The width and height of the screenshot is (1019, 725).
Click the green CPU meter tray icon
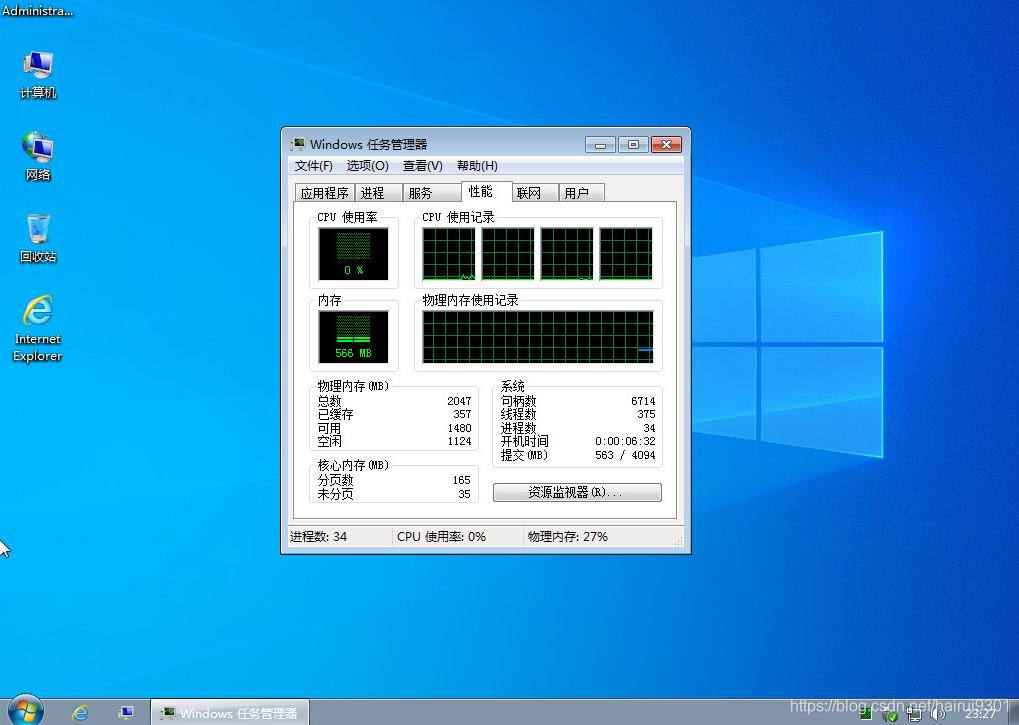pos(866,714)
